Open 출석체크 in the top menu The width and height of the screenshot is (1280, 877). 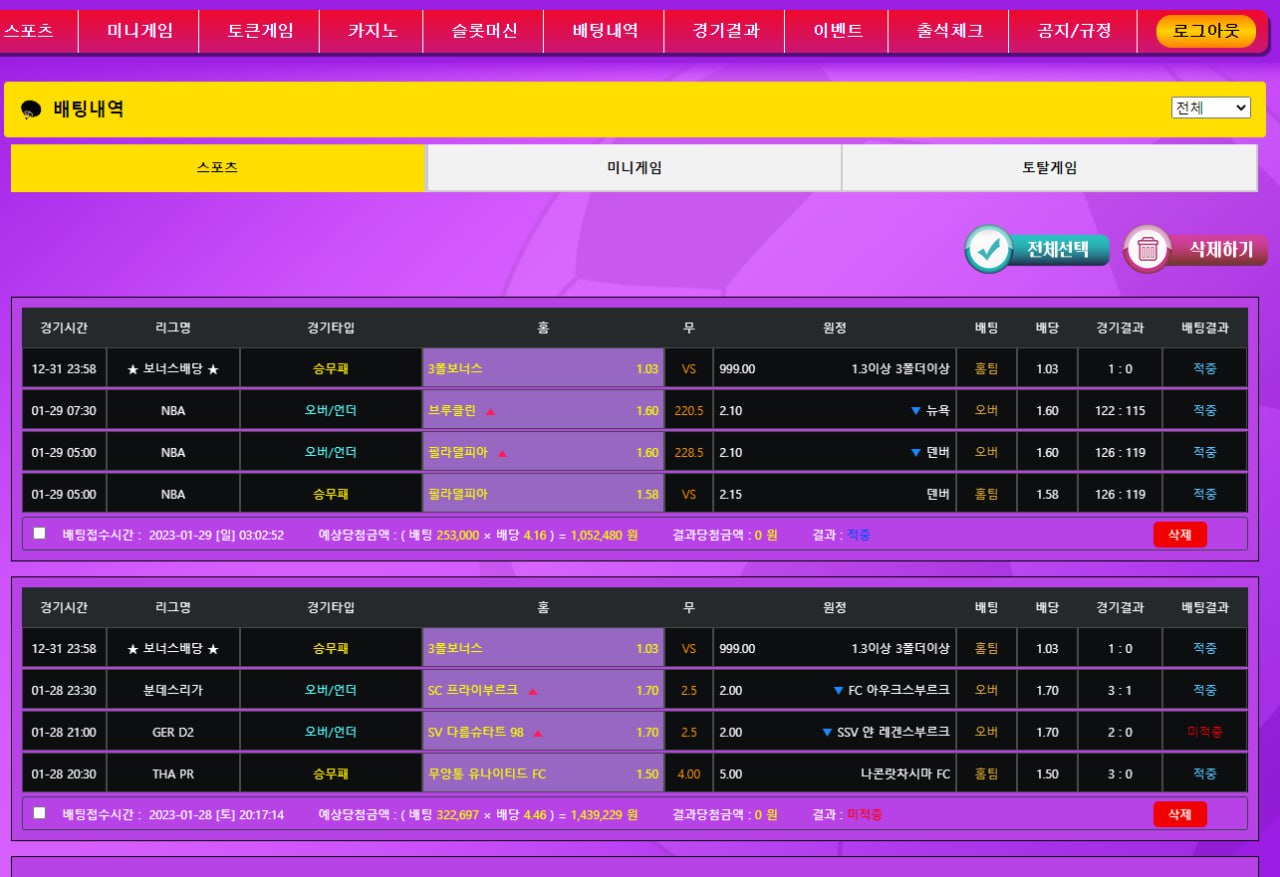click(x=949, y=31)
